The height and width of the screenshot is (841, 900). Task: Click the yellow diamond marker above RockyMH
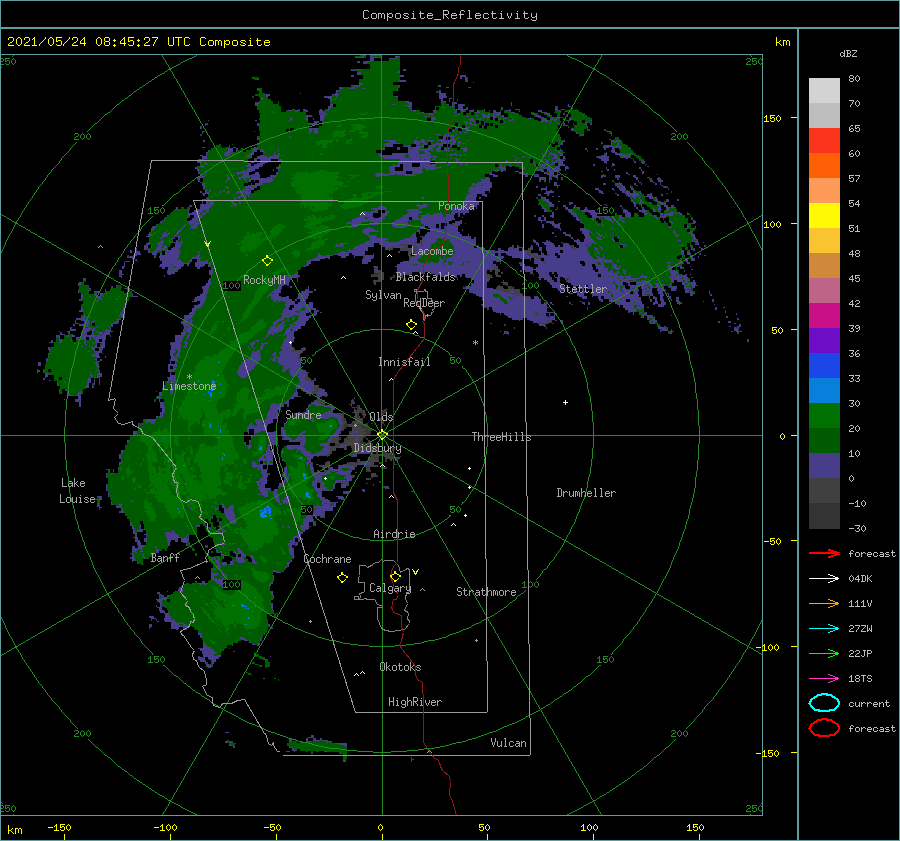tap(267, 261)
